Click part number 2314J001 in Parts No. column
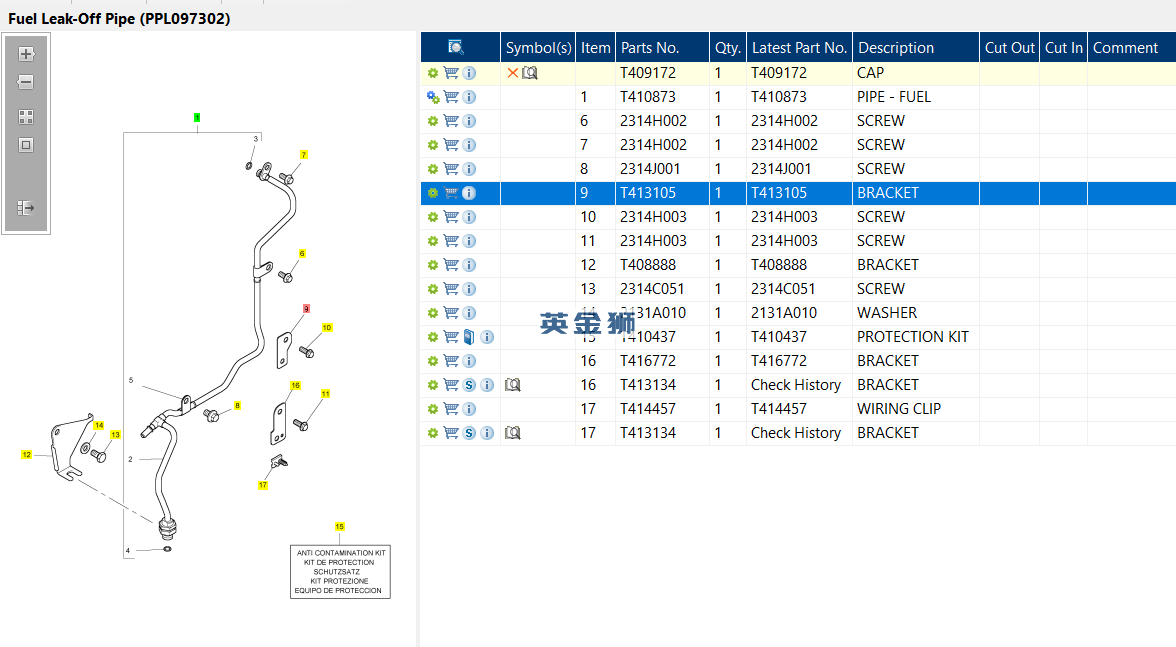The image size is (1176, 647). click(x=650, y=169)
